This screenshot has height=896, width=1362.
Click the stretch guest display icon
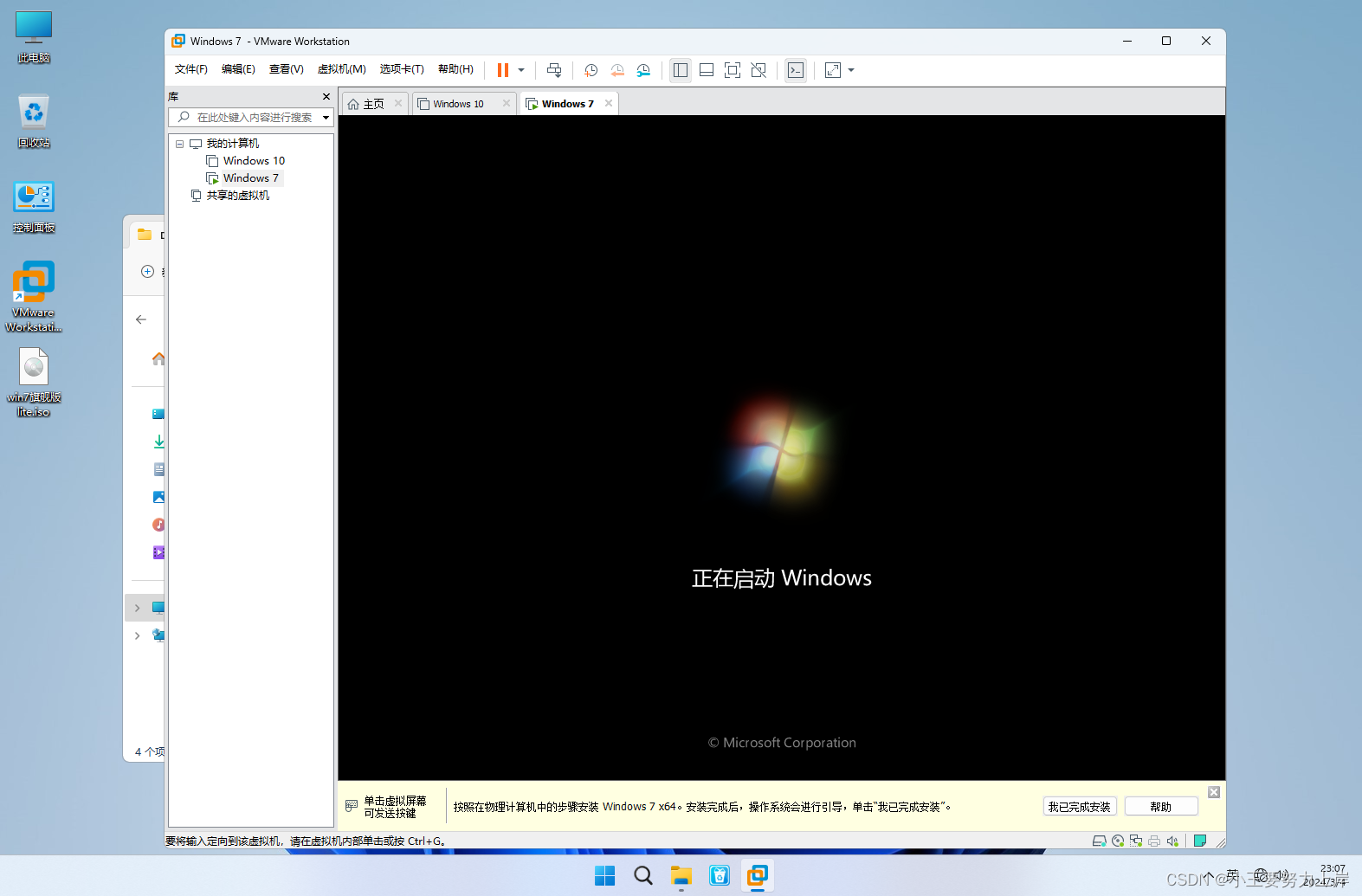pyautogui.click(x=833, y=70)
